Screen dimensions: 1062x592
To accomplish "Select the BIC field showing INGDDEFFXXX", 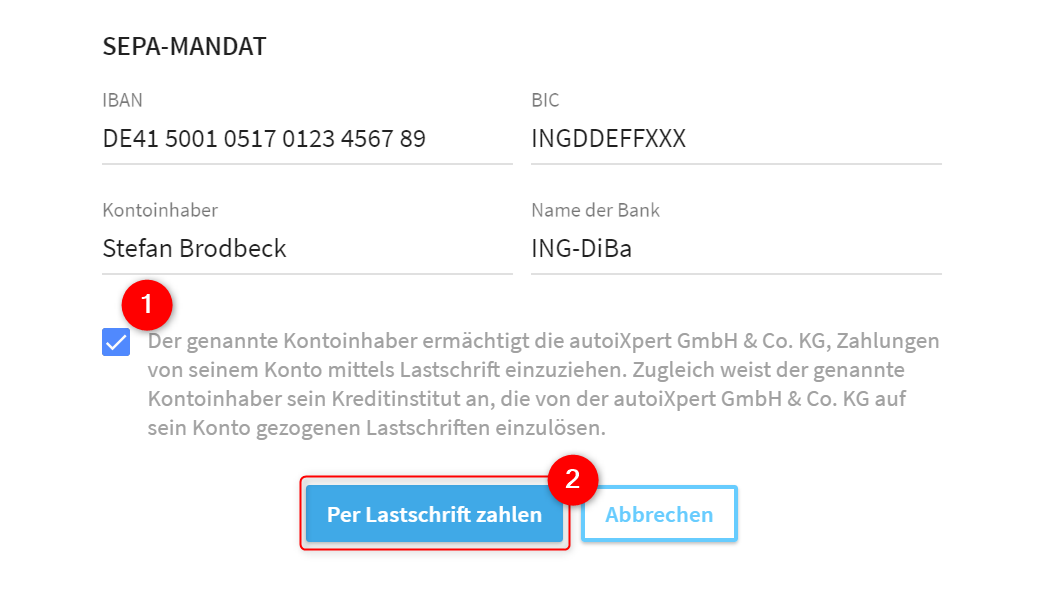I will coord(736,139).
